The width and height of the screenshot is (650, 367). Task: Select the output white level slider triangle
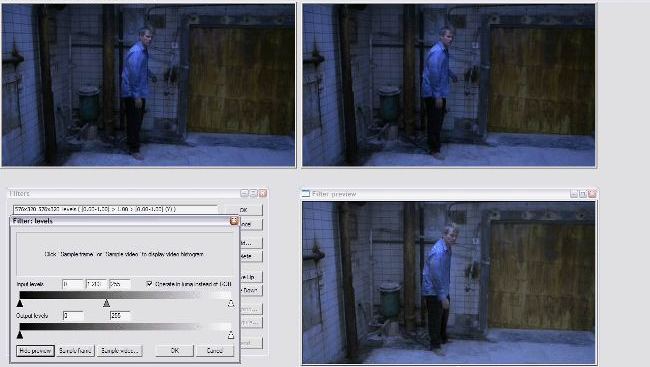point(231,335)
